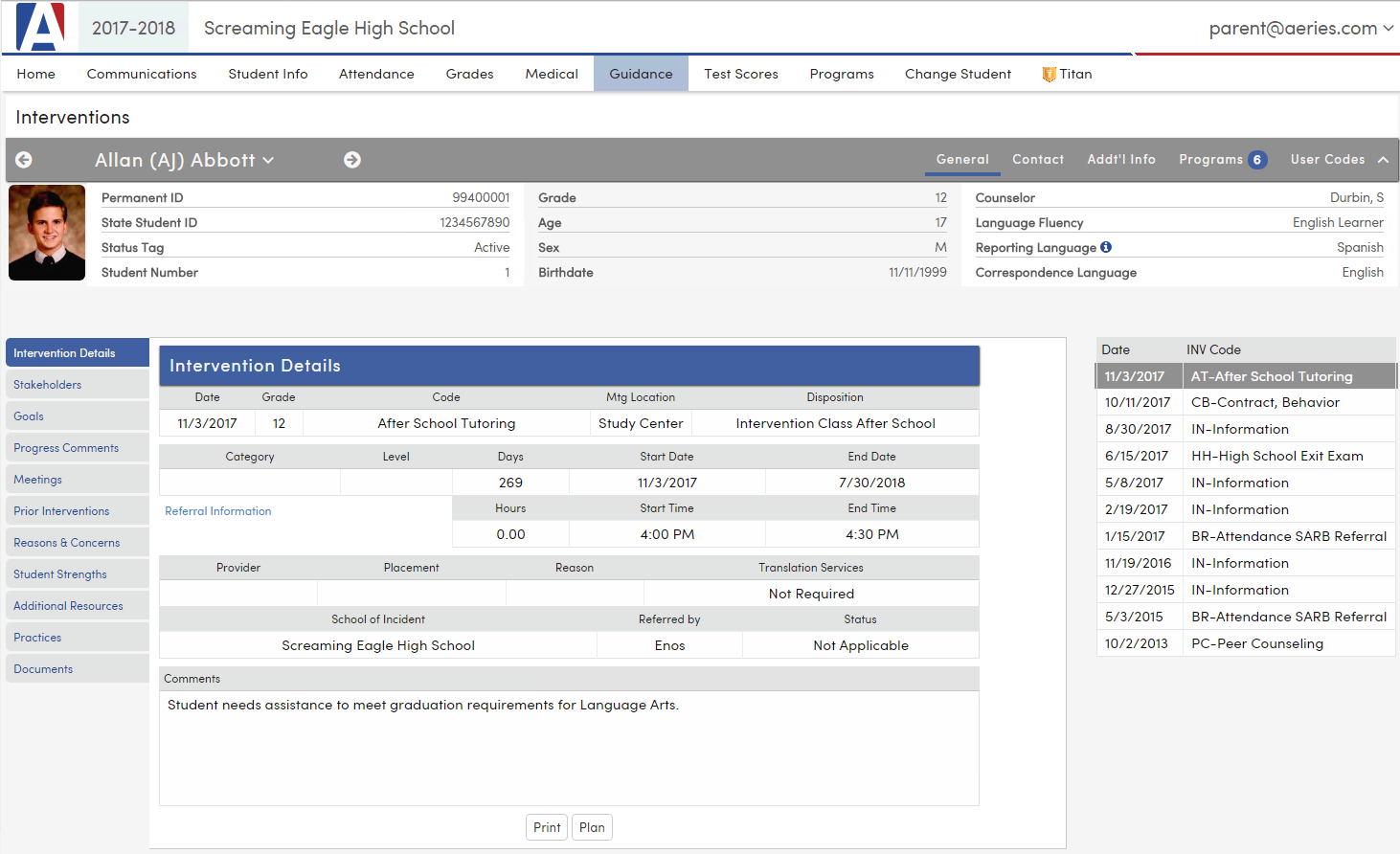Open the Prior Interventions section

[78, 510]
